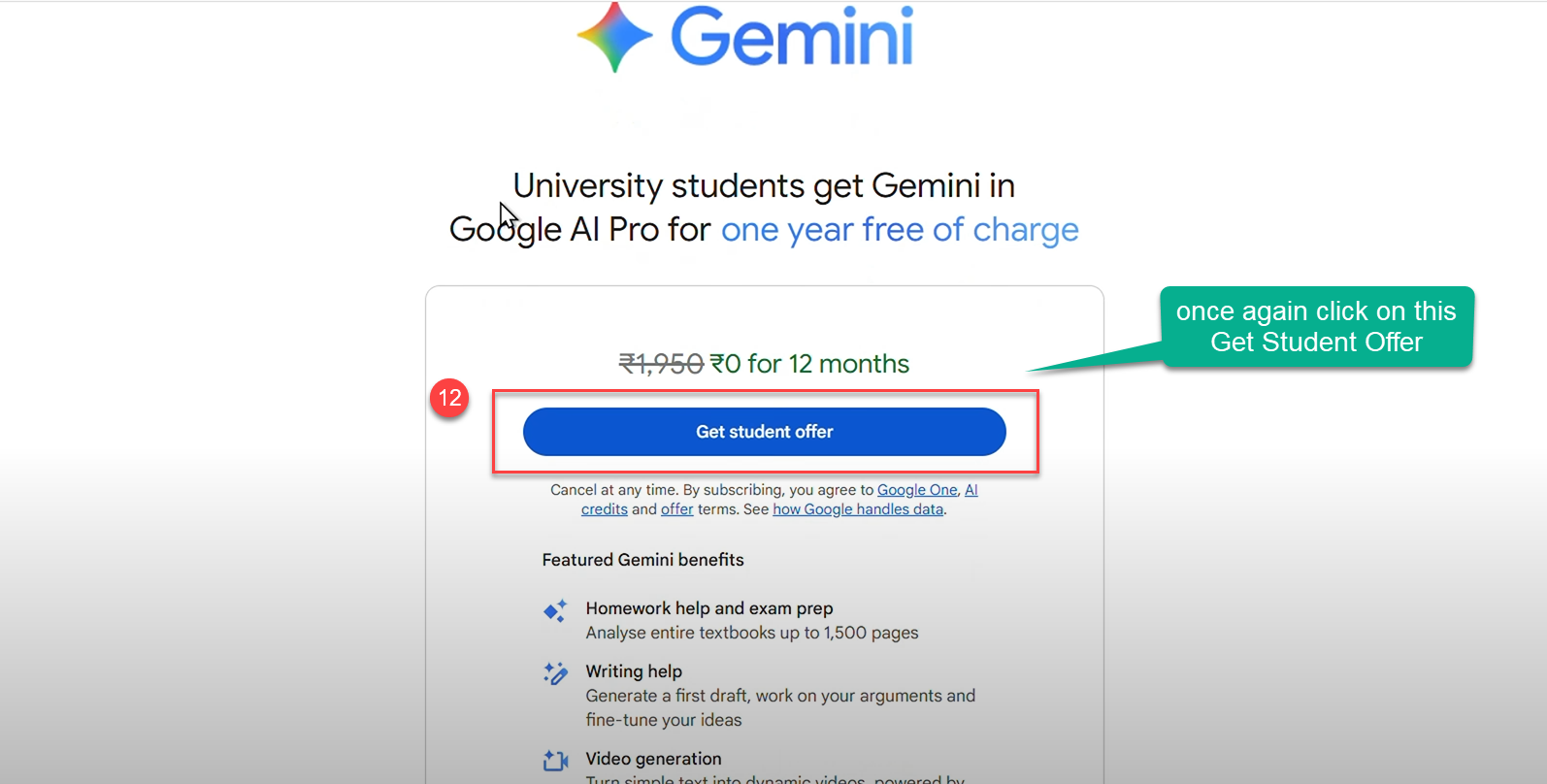Image resolution: width=1547 pixels, height=784 pixels.
Task: Click the red step 12 badge
Action: tap(449, 398)
